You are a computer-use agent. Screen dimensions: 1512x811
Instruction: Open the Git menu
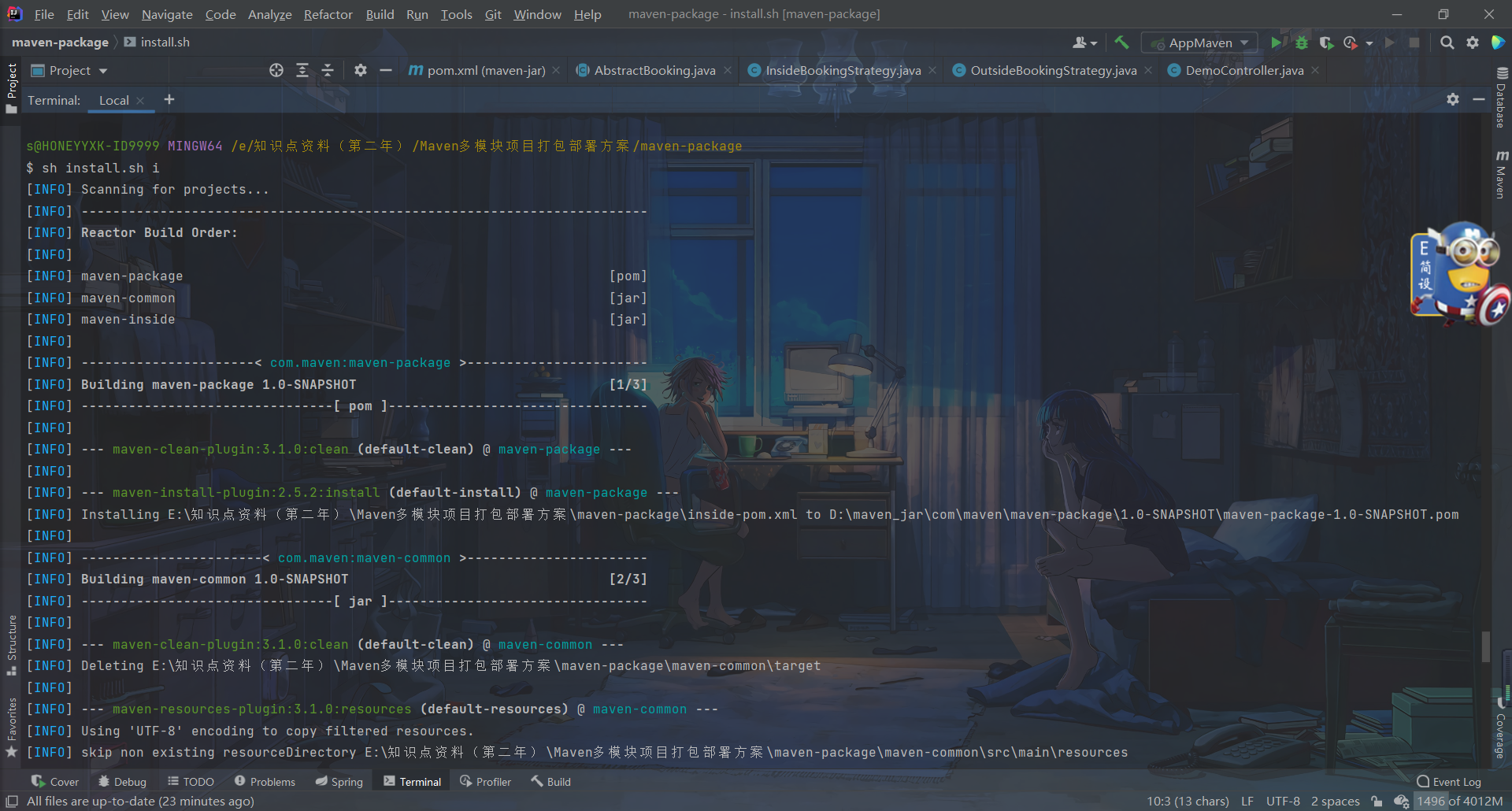(x=493, y=14)
